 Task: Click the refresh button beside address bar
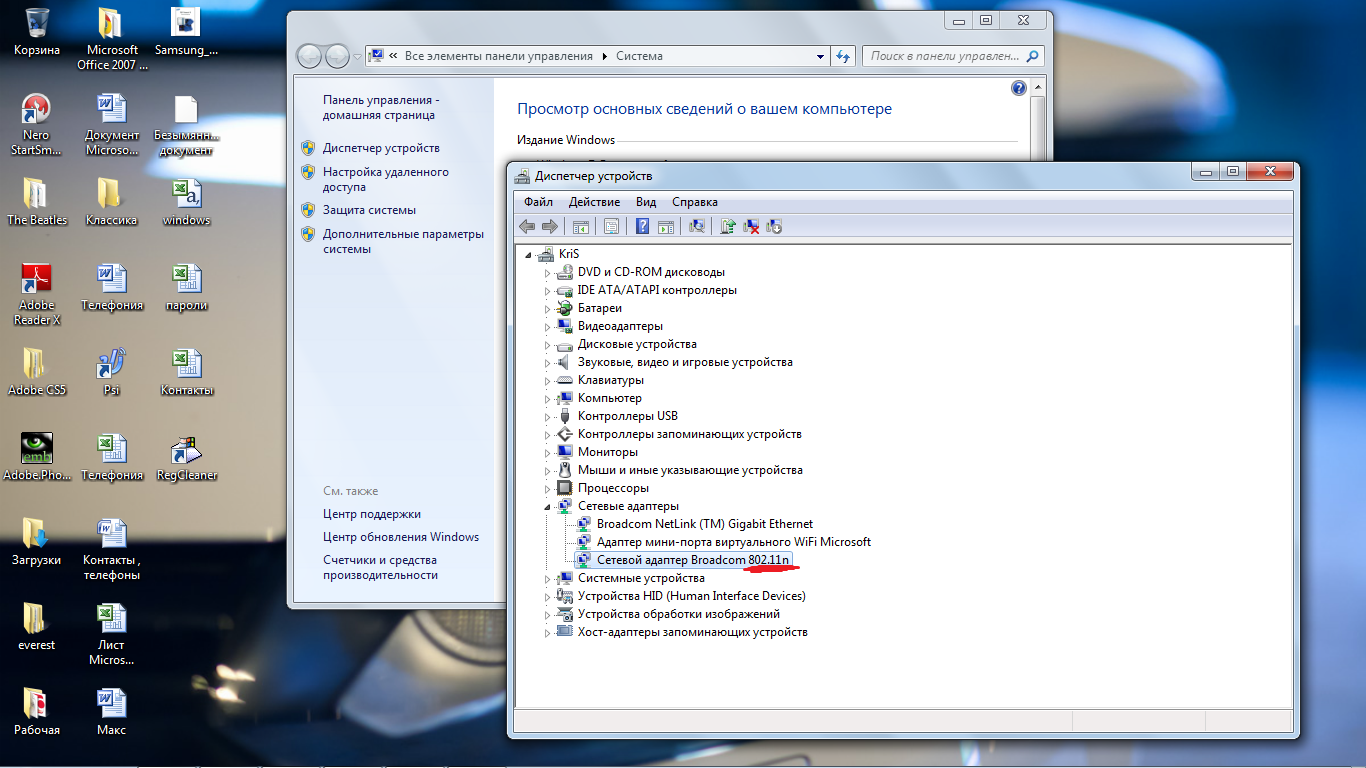pos(843,56)
